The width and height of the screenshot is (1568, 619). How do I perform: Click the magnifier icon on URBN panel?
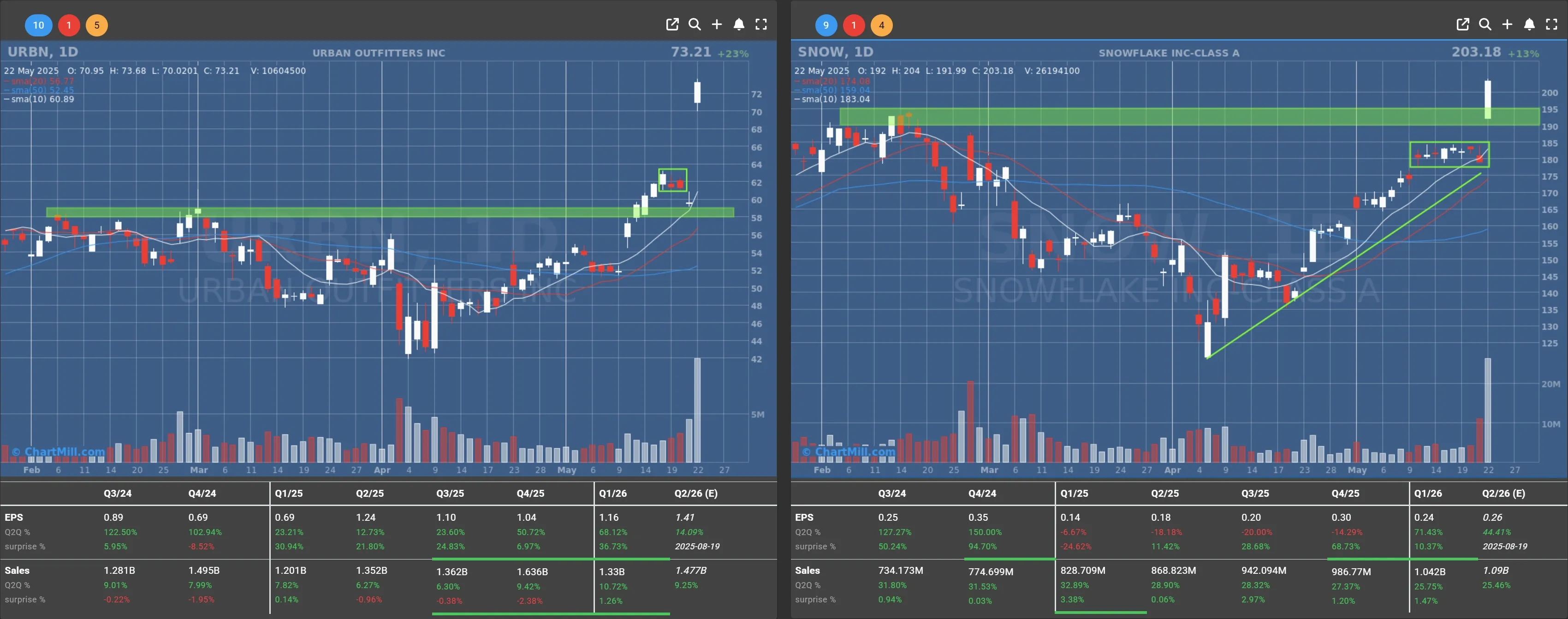(695, 24)
